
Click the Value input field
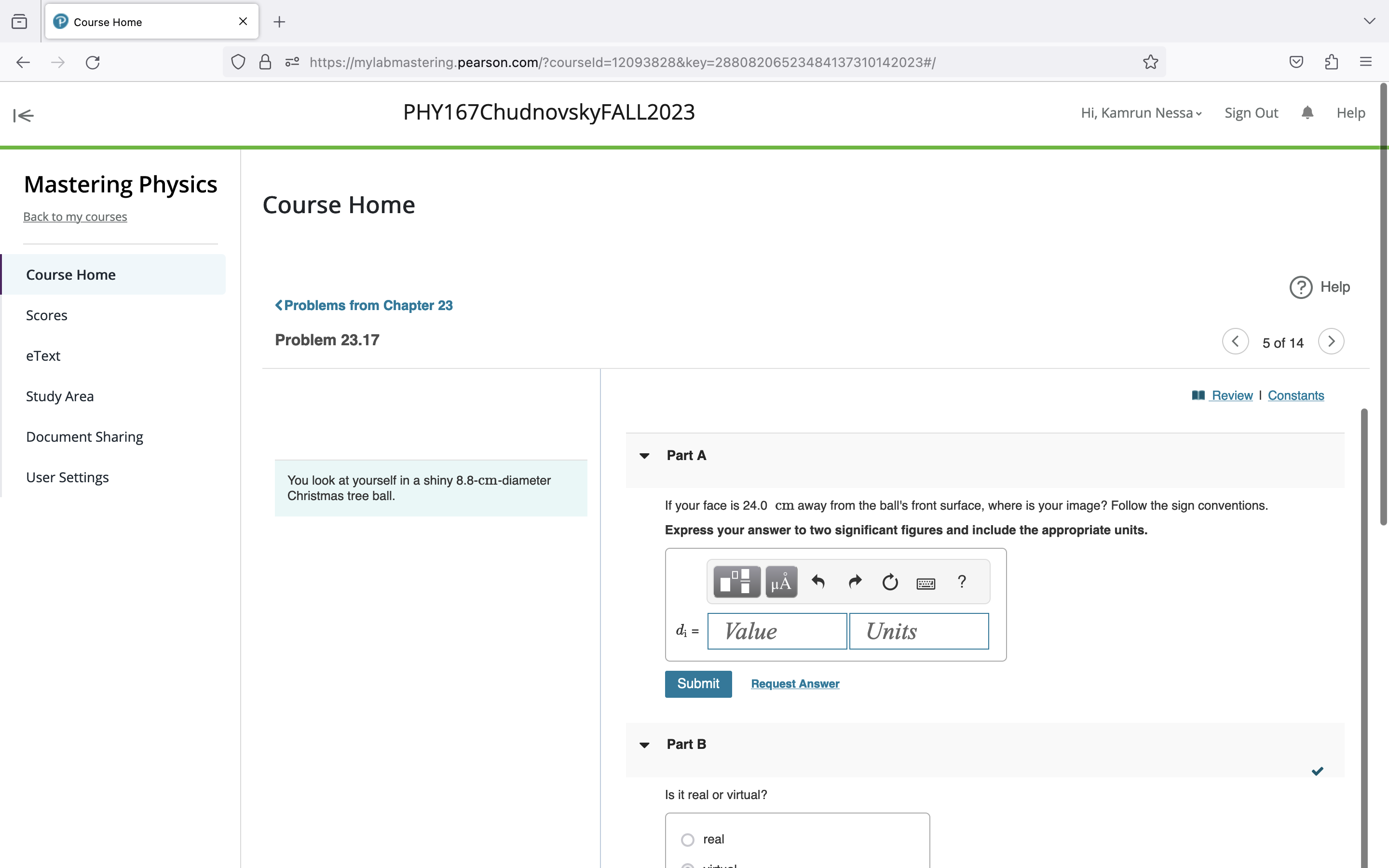[776, 631]
